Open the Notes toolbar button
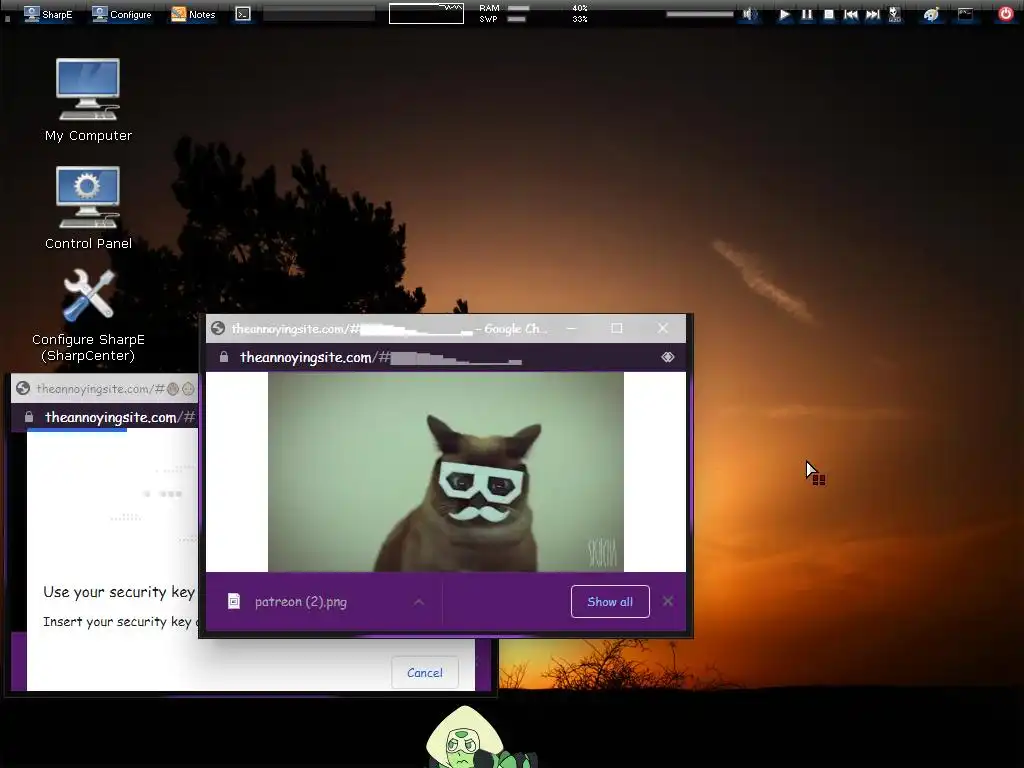 (x=193, y=14)
